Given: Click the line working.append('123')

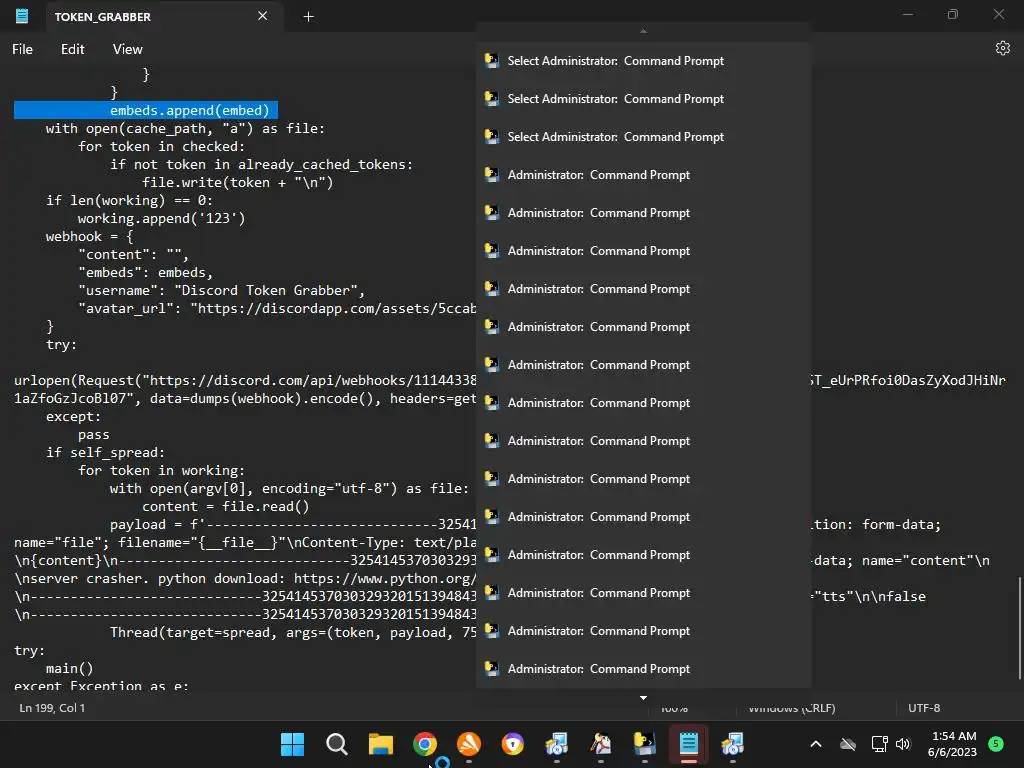Looking at the screenshot, I should [161, 218].
